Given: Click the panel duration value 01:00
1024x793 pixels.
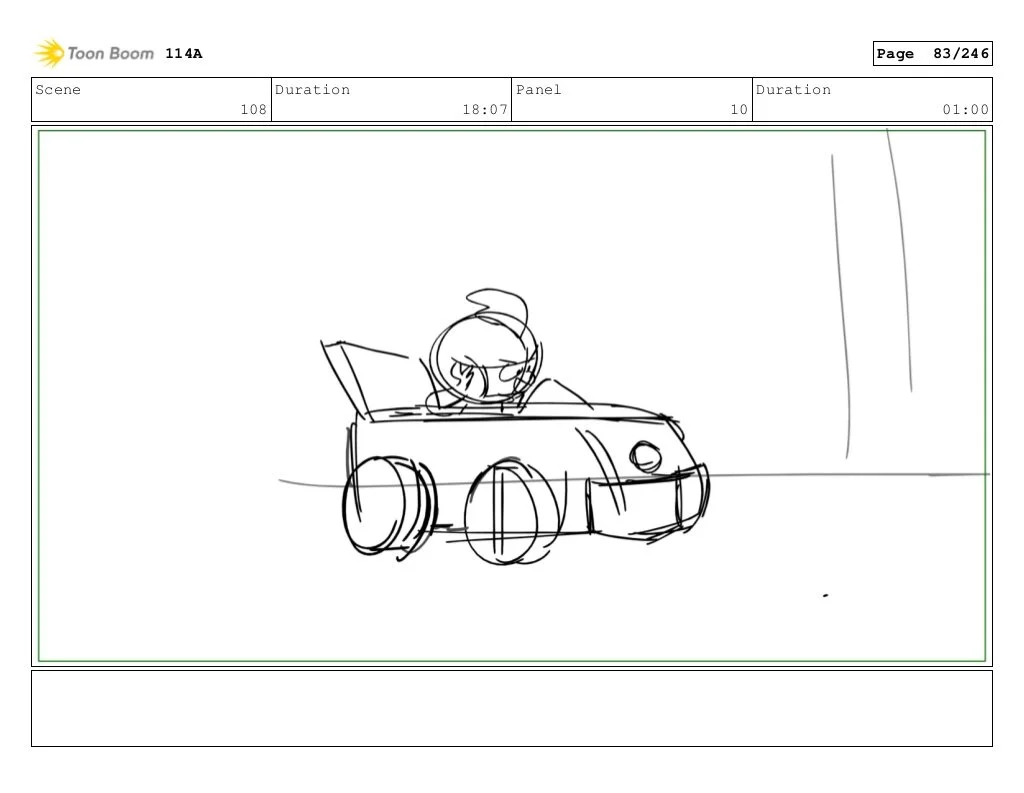Looking at the screenshot, I should point(965,109).
